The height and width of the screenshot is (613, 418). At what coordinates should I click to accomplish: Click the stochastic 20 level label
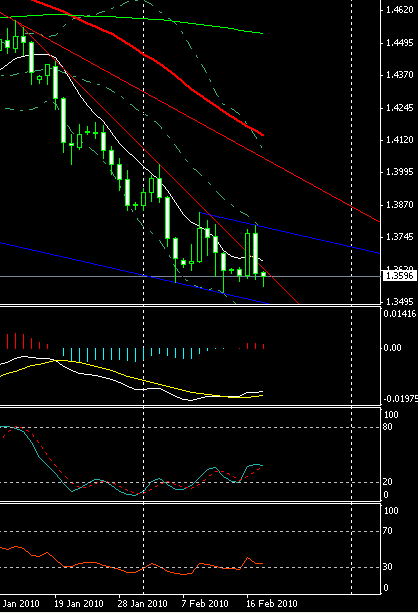click(x=388, y=482)
